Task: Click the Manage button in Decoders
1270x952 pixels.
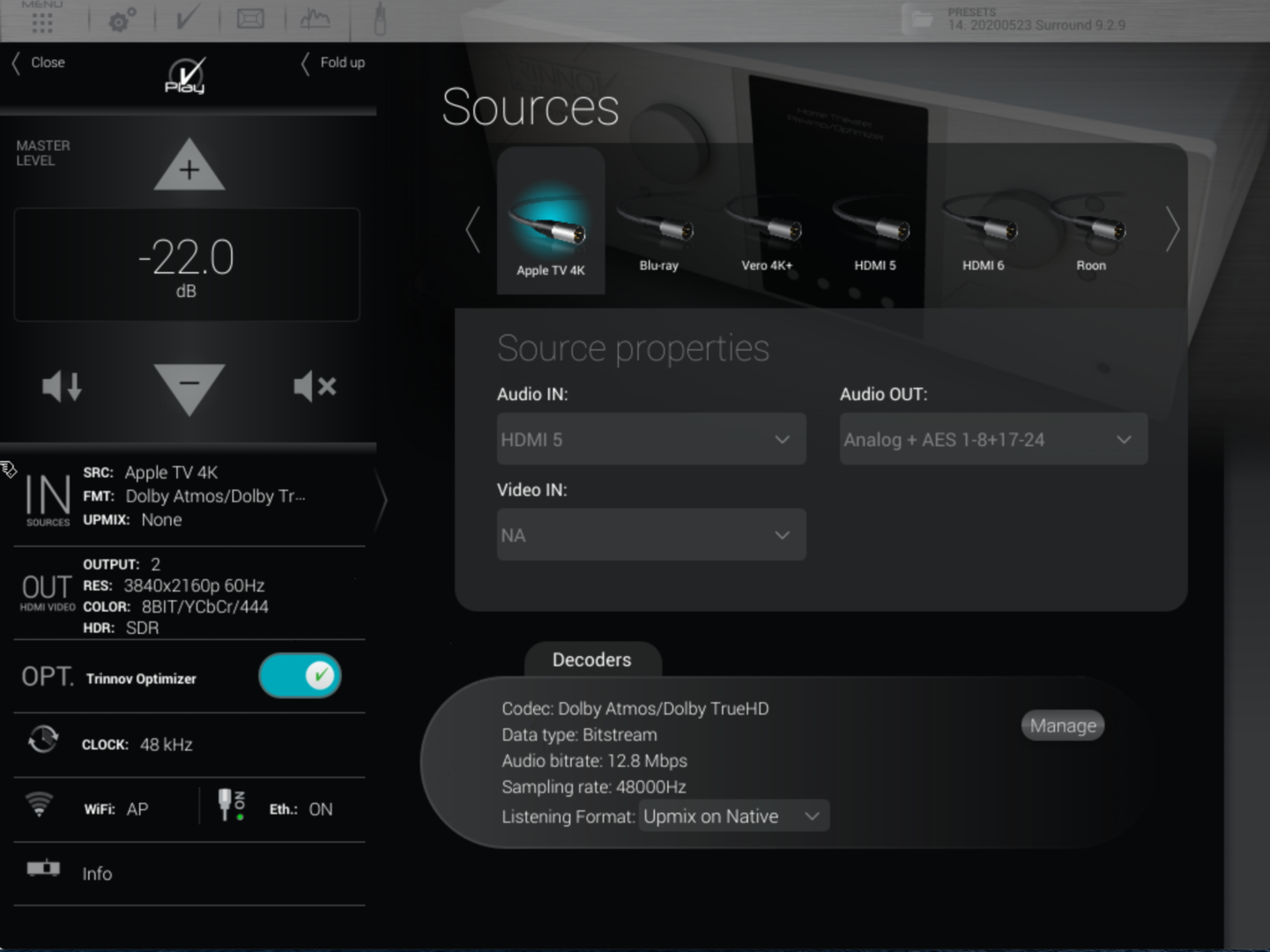Action: [x=1063, y=725]
